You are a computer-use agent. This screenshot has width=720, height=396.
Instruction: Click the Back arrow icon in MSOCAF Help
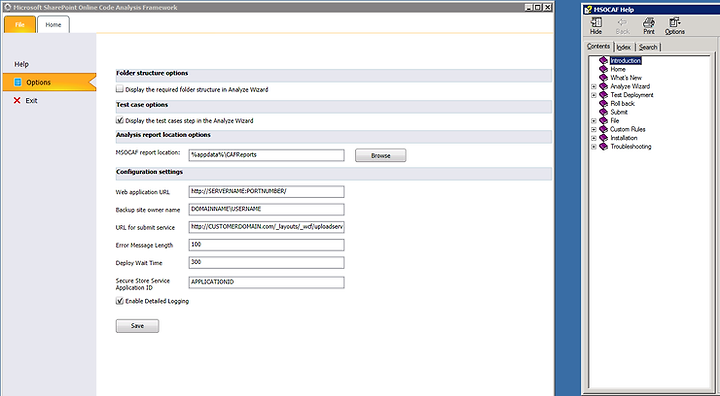622,22
